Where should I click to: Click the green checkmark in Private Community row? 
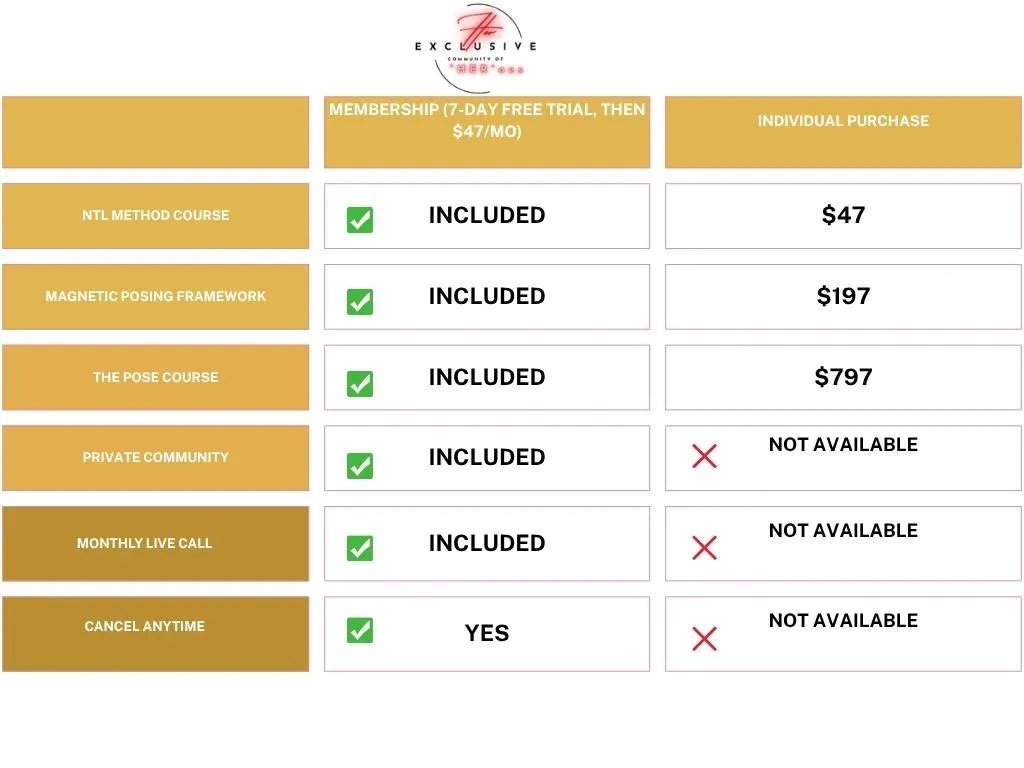click(x=360, y=465)
